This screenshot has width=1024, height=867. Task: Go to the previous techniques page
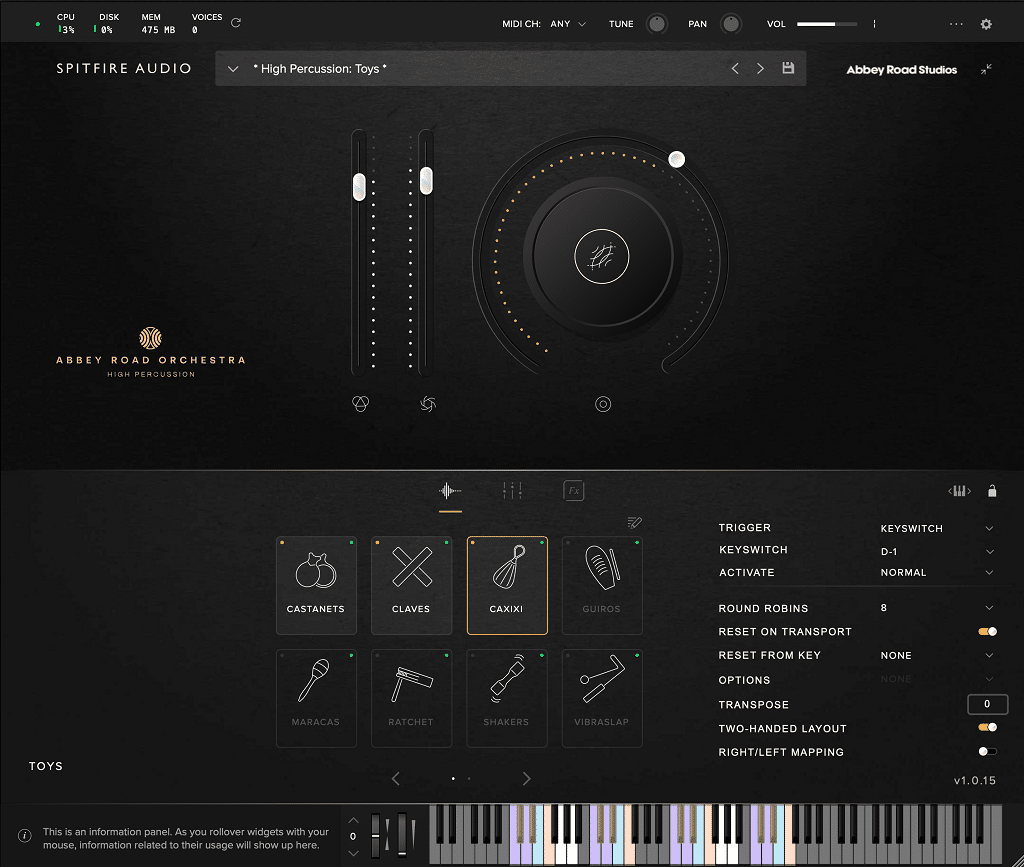(x=396, y=778)
